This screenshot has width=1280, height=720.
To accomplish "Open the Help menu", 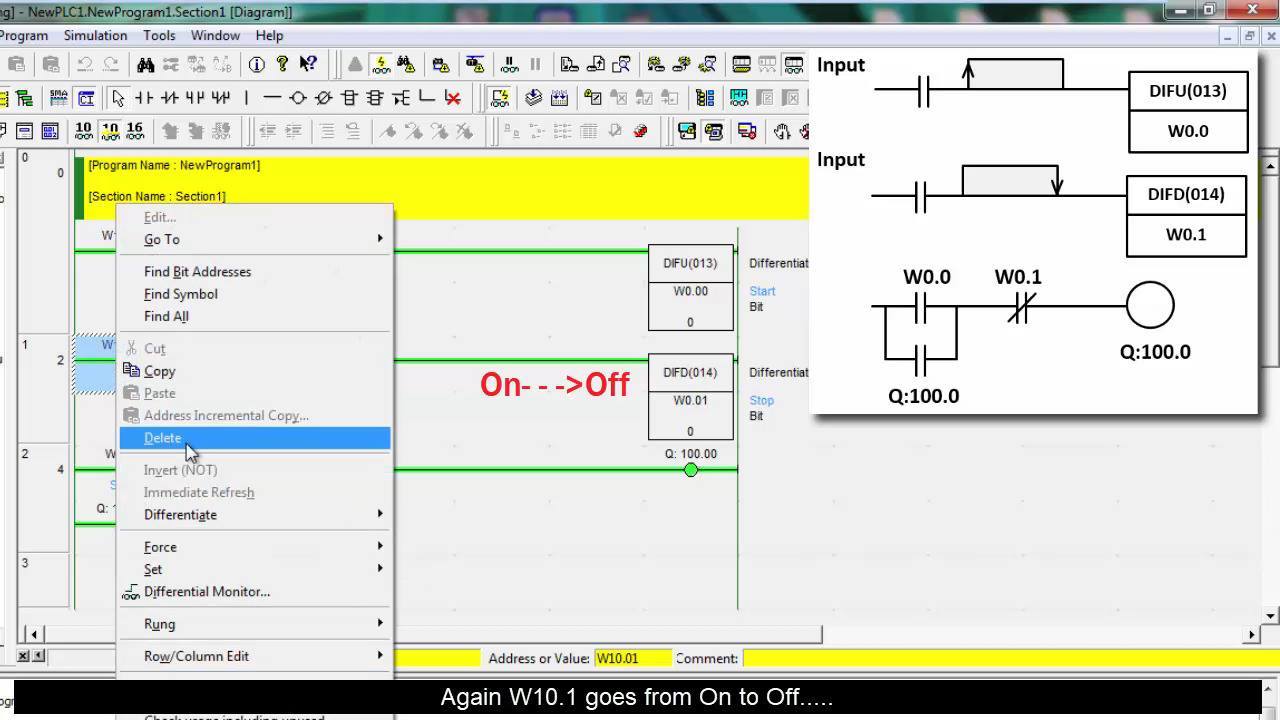I will coord(269,35).
